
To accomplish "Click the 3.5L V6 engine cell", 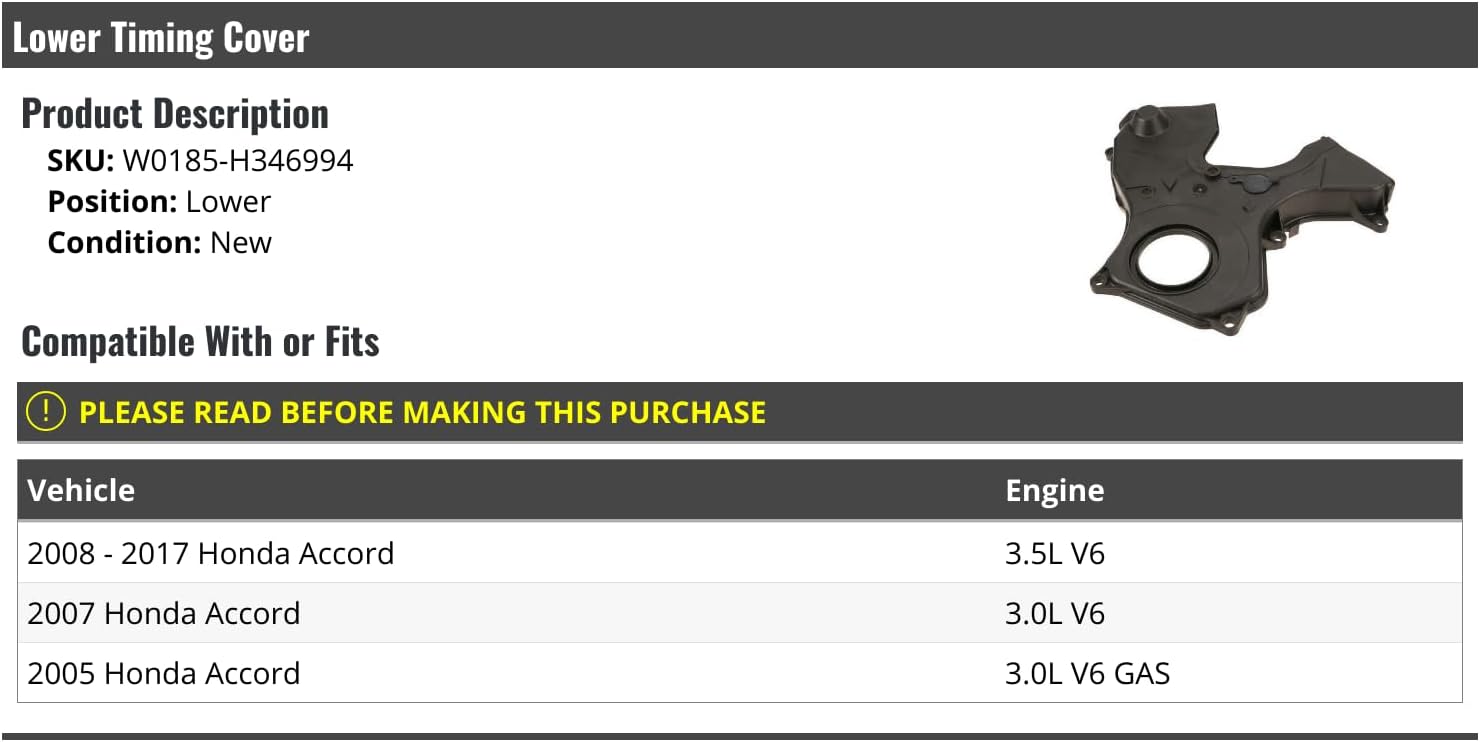I will point(1054,553).
